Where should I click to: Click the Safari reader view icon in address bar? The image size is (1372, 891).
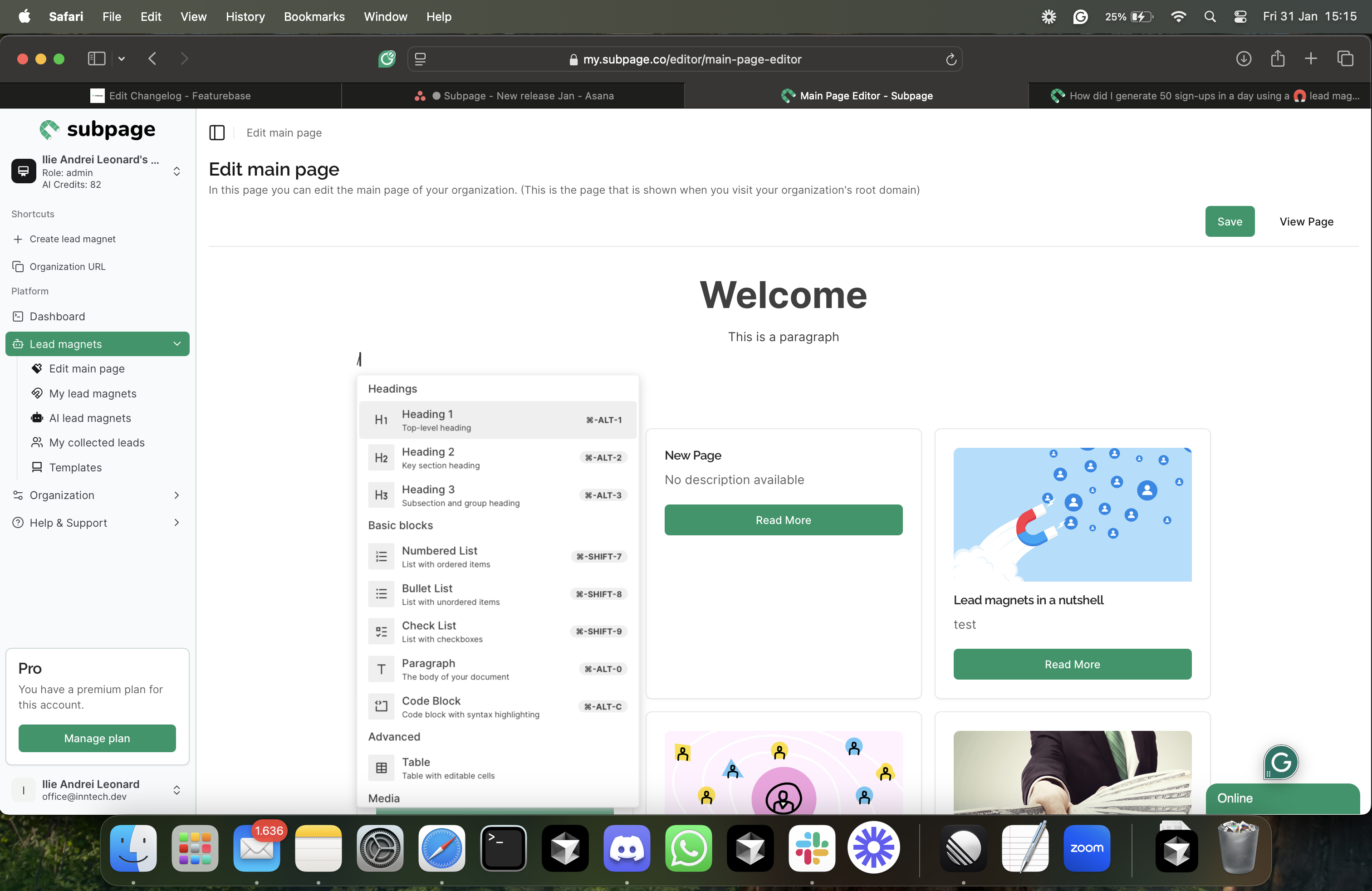point(420,59)
